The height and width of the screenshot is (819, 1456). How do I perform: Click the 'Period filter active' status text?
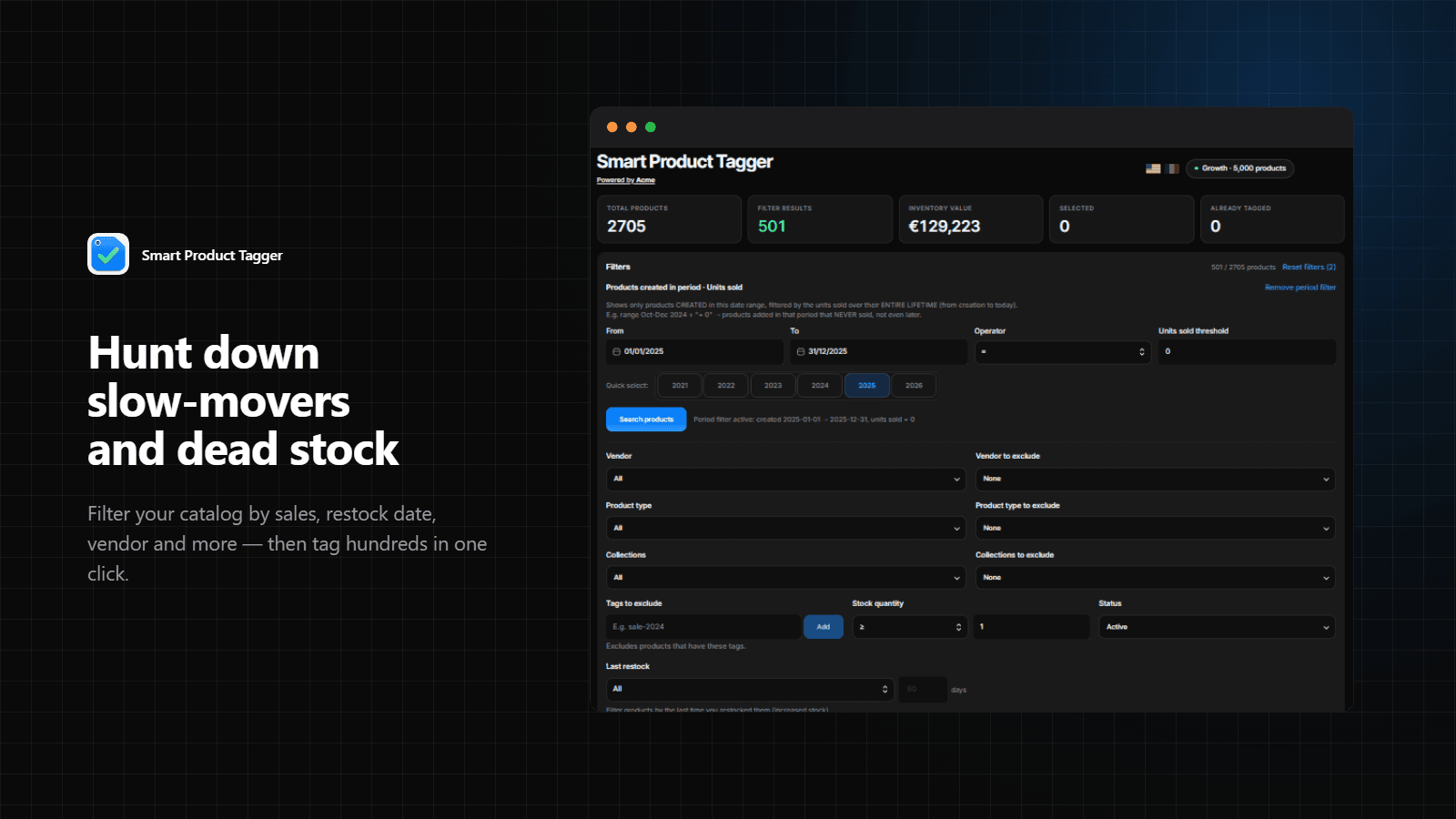(x=804, y=420)
